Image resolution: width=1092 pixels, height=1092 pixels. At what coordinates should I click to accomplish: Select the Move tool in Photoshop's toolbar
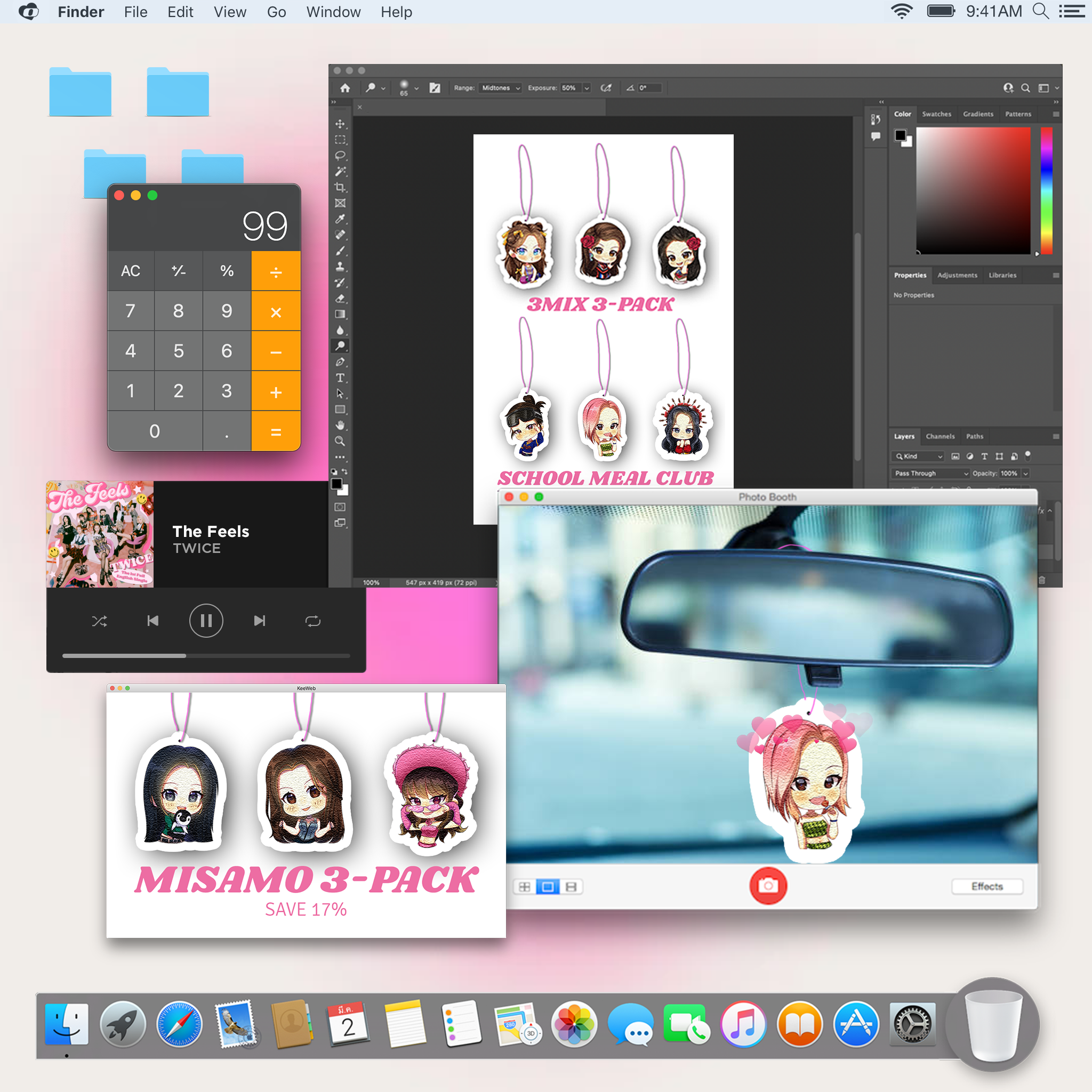[340, 124]
